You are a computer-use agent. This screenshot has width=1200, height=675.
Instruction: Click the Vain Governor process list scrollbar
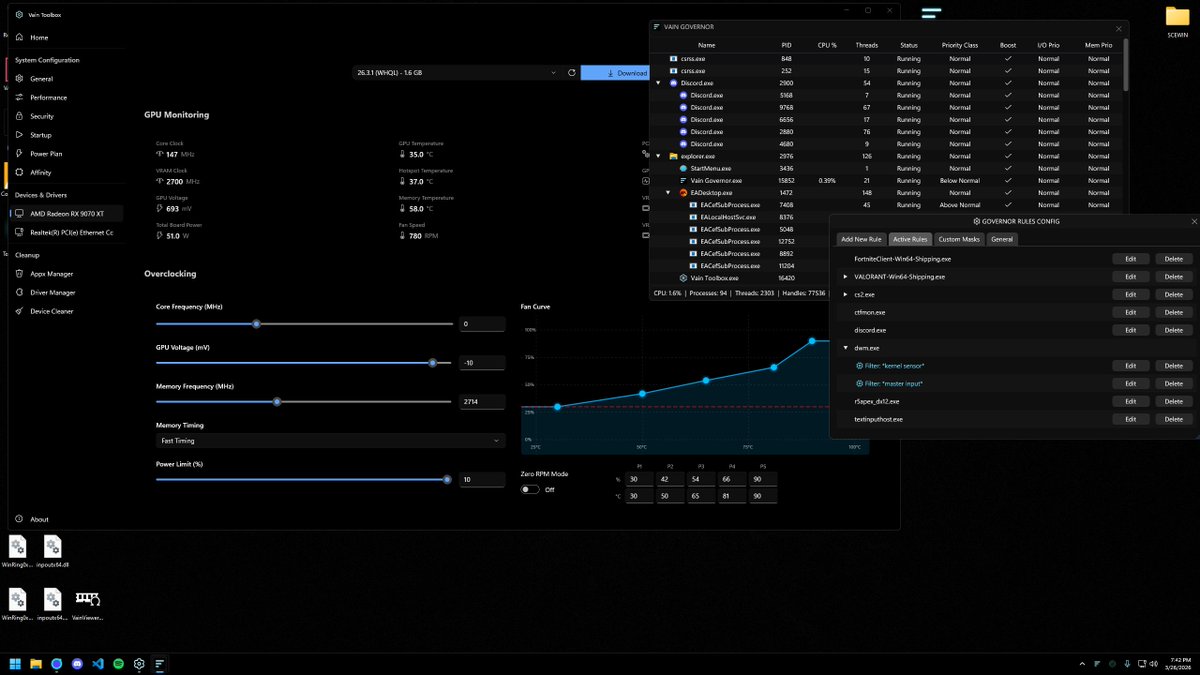(x=1126, y=64)
